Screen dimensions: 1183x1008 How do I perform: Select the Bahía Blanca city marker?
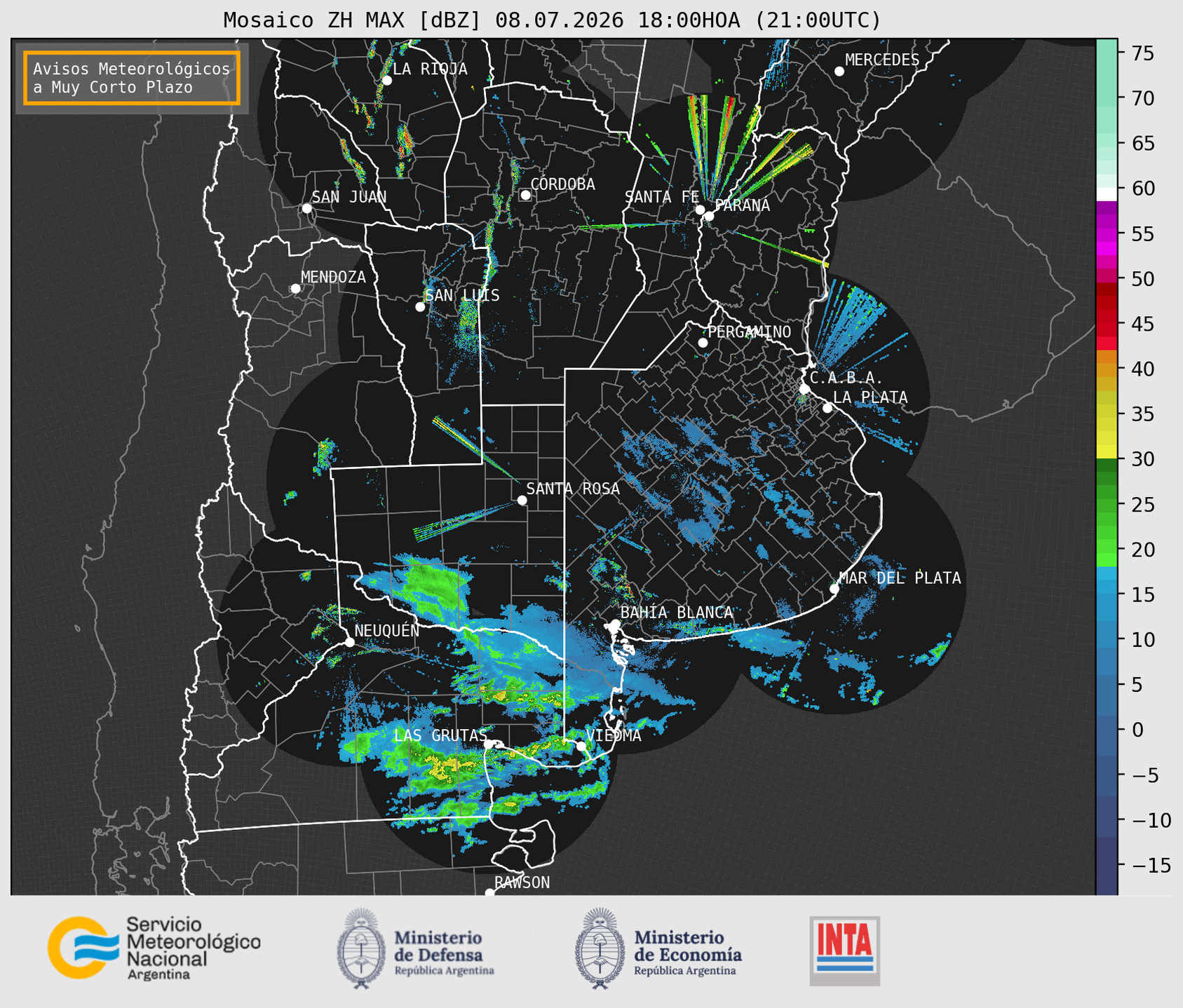click(x=615, y=624)
